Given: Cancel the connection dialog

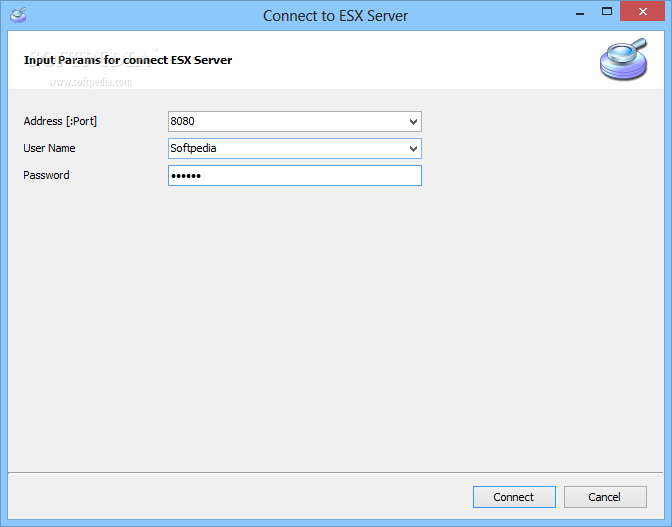Looking at the screenshot, I should pos(605,497).
